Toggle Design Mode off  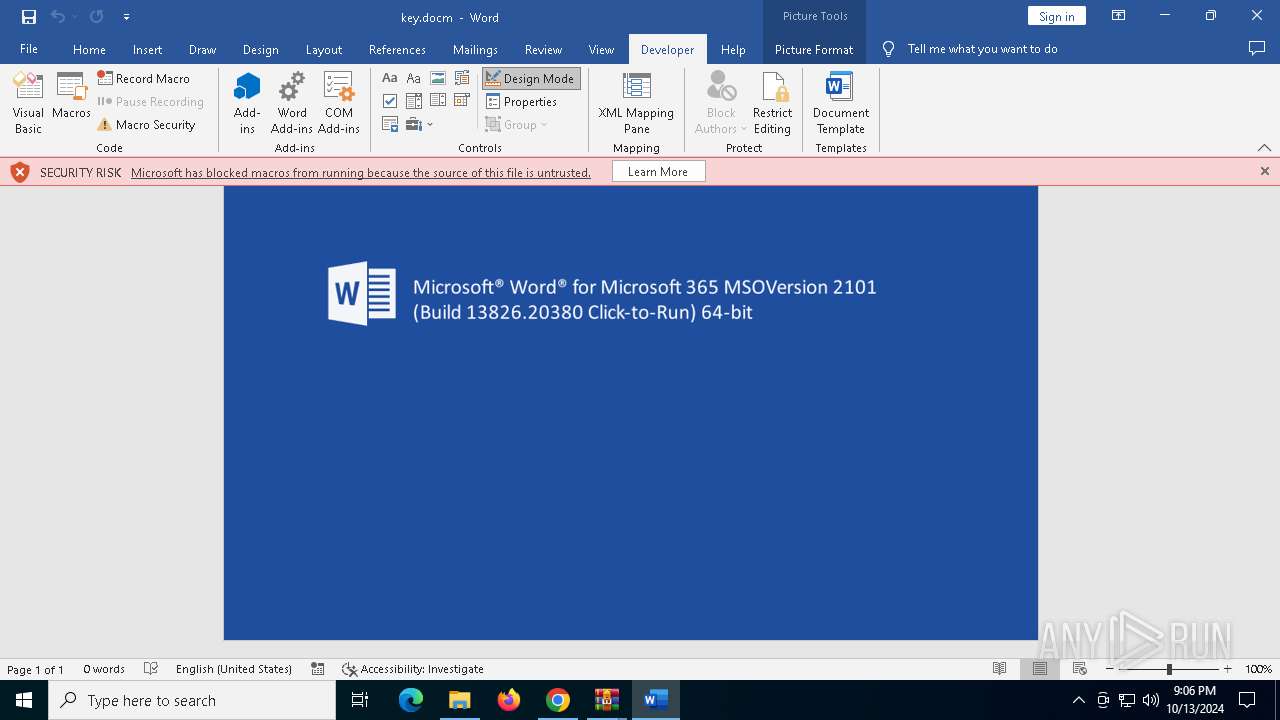(531, 78)
